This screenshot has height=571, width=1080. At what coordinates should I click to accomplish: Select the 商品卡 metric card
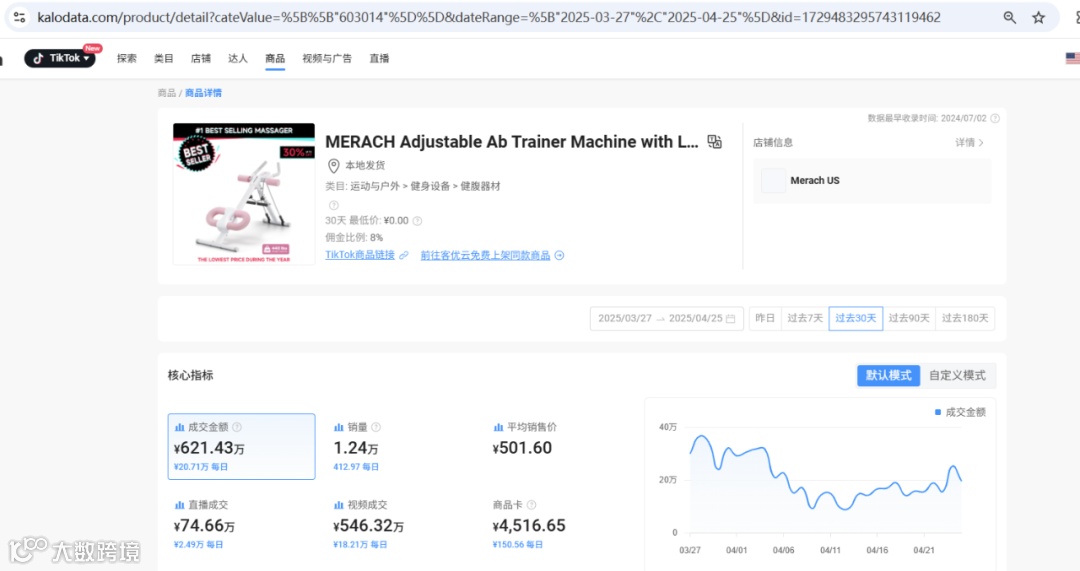[x=560, y=524]
